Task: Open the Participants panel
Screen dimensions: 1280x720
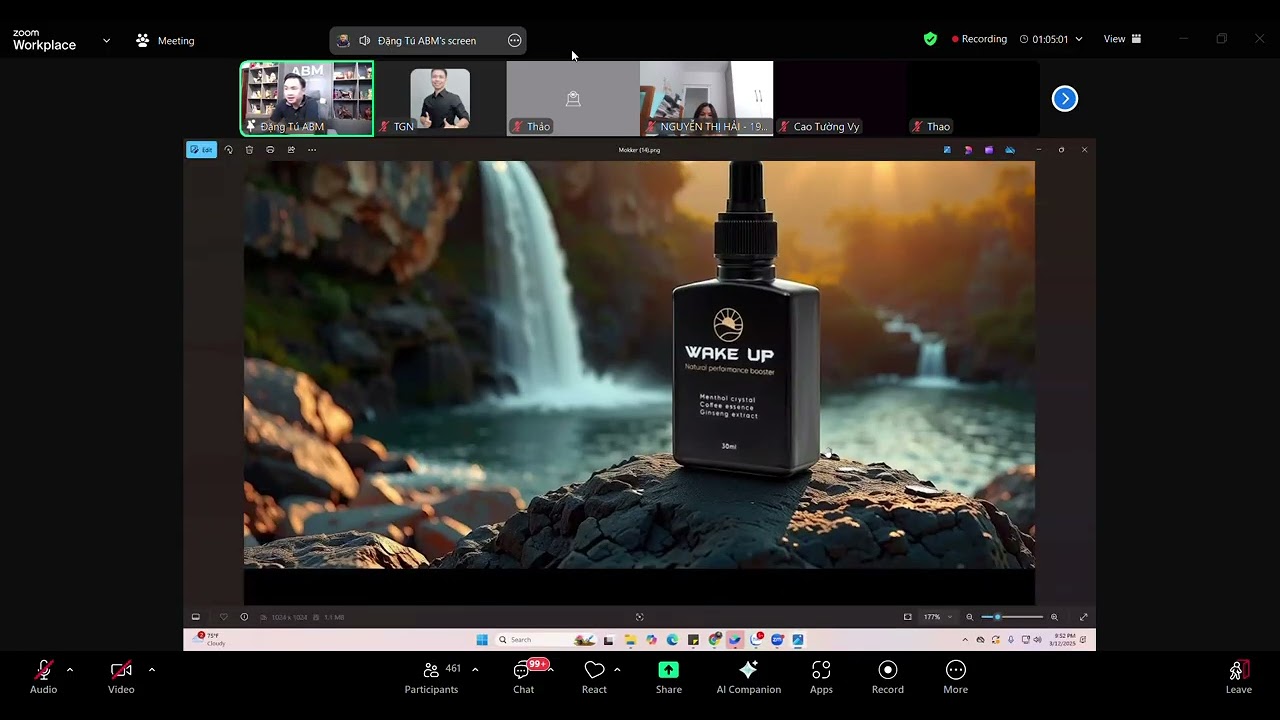Action: 432,676
